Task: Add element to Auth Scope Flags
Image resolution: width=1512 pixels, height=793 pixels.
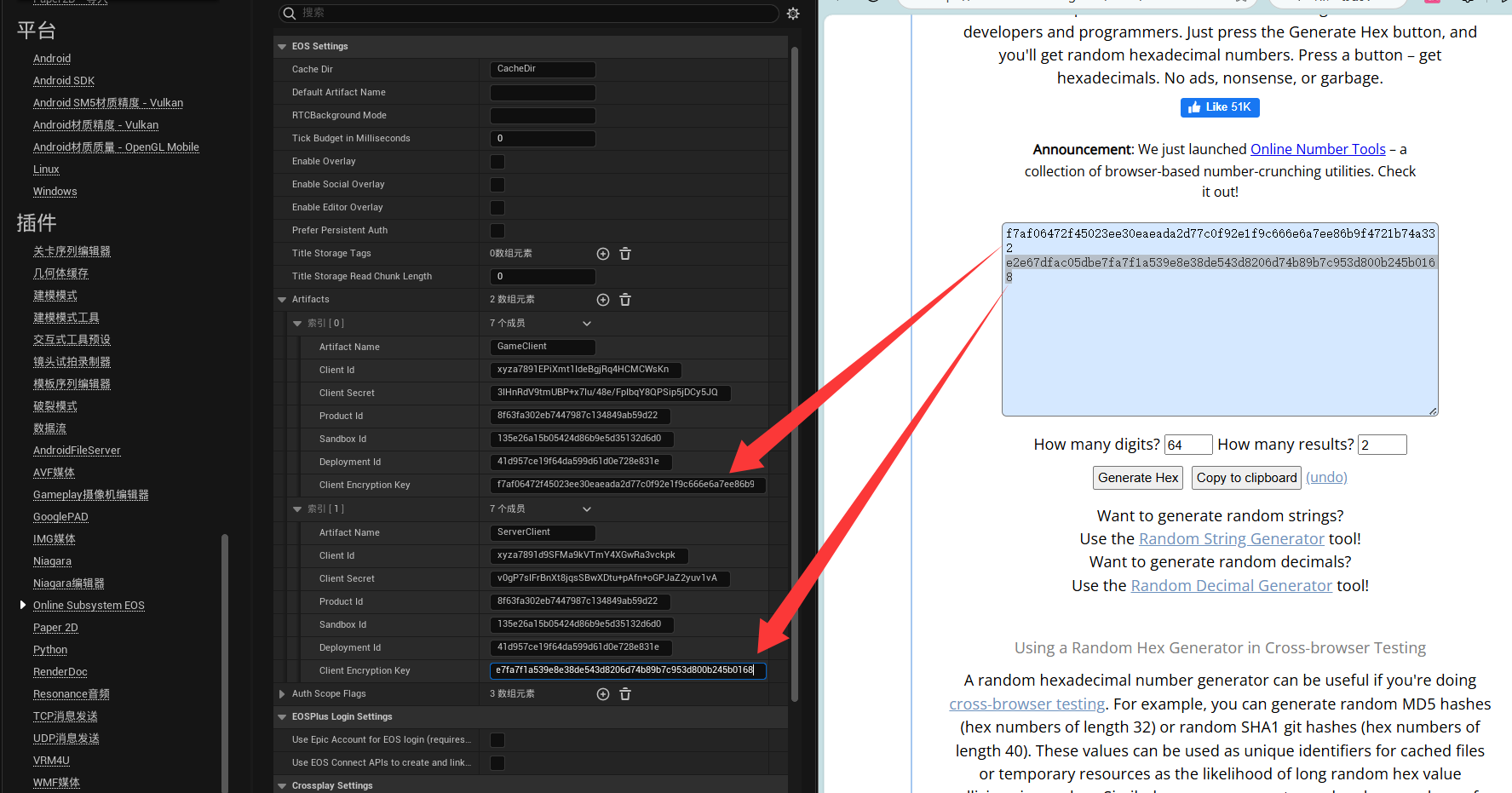Action: click(x=603, y=694)
